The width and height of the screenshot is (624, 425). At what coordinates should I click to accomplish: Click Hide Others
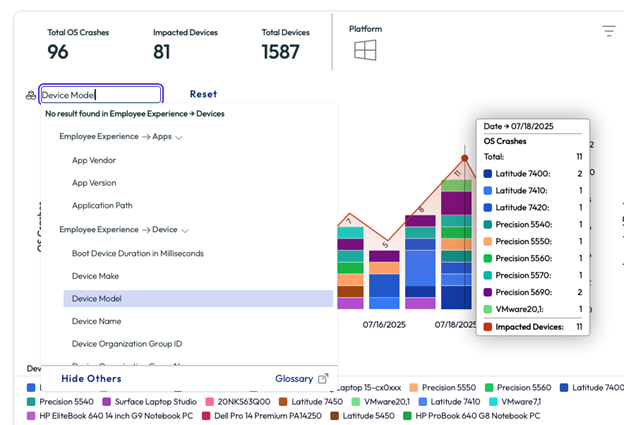[91, 378]
